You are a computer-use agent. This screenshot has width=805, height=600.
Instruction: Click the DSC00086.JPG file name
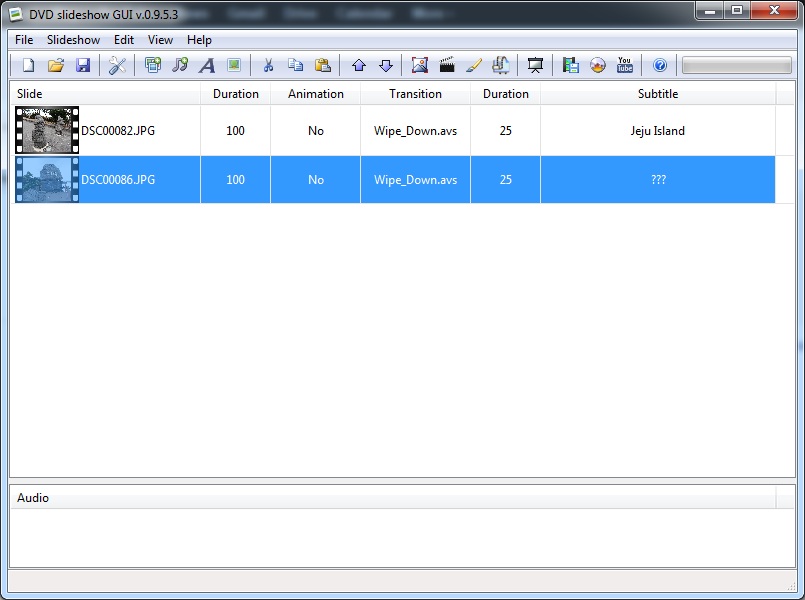coord(118,180)
